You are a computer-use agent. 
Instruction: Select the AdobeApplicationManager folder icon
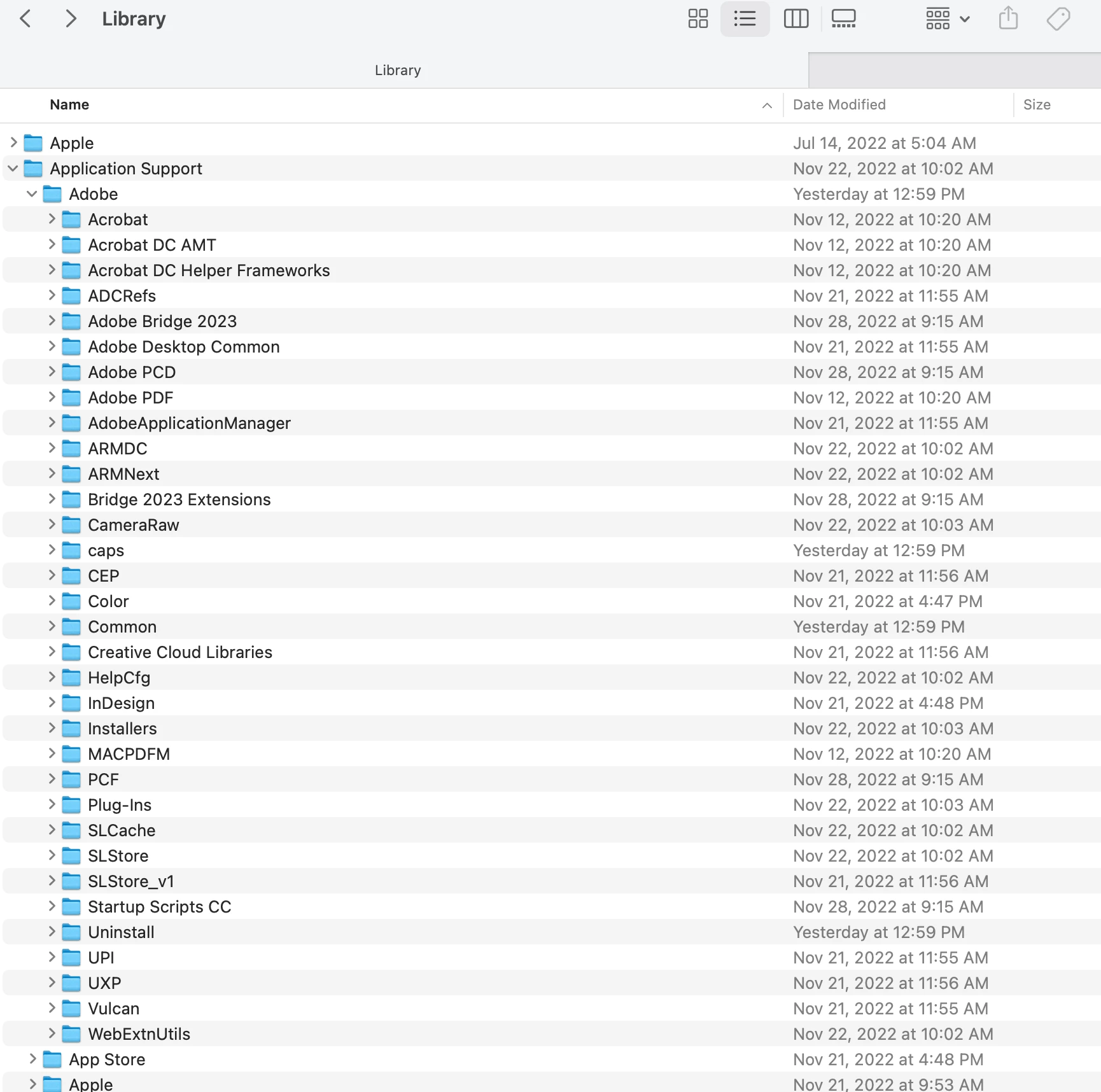[x=71, y=423]
